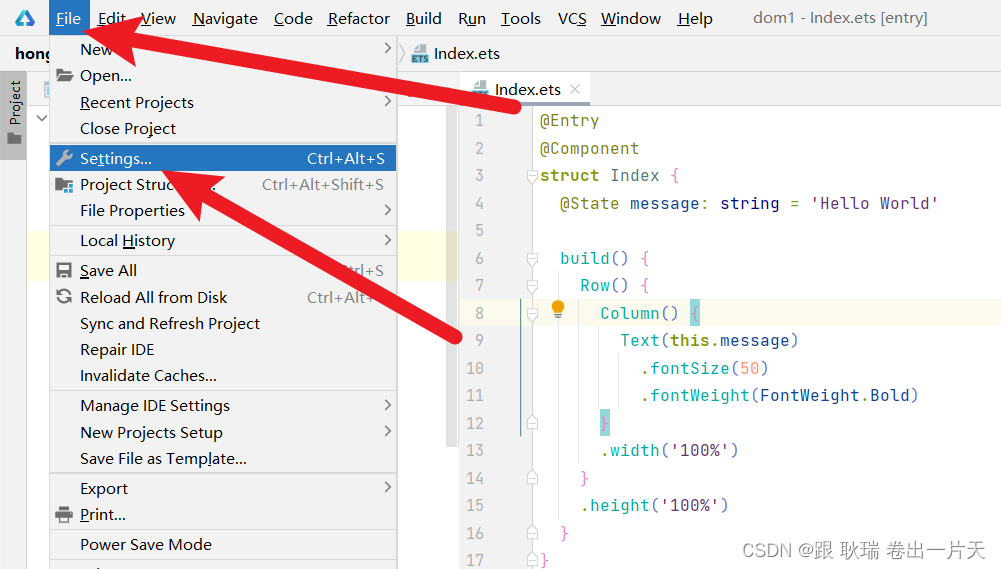This screenshot has width=1001, height=569.
Task: Click the Settings wrench icon
Action: (64, 158)
